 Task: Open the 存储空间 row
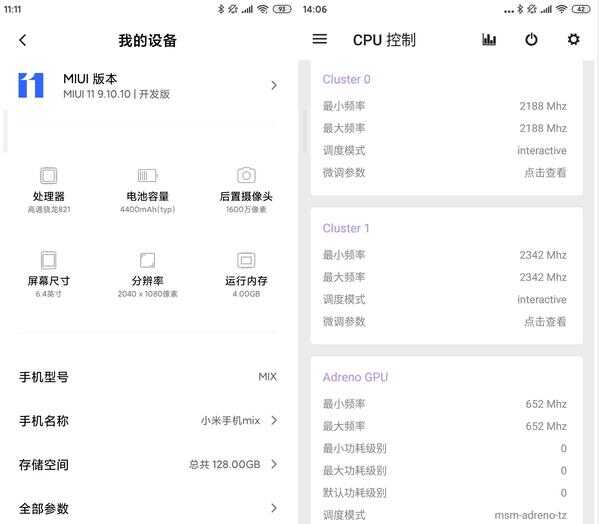[149, 464]
